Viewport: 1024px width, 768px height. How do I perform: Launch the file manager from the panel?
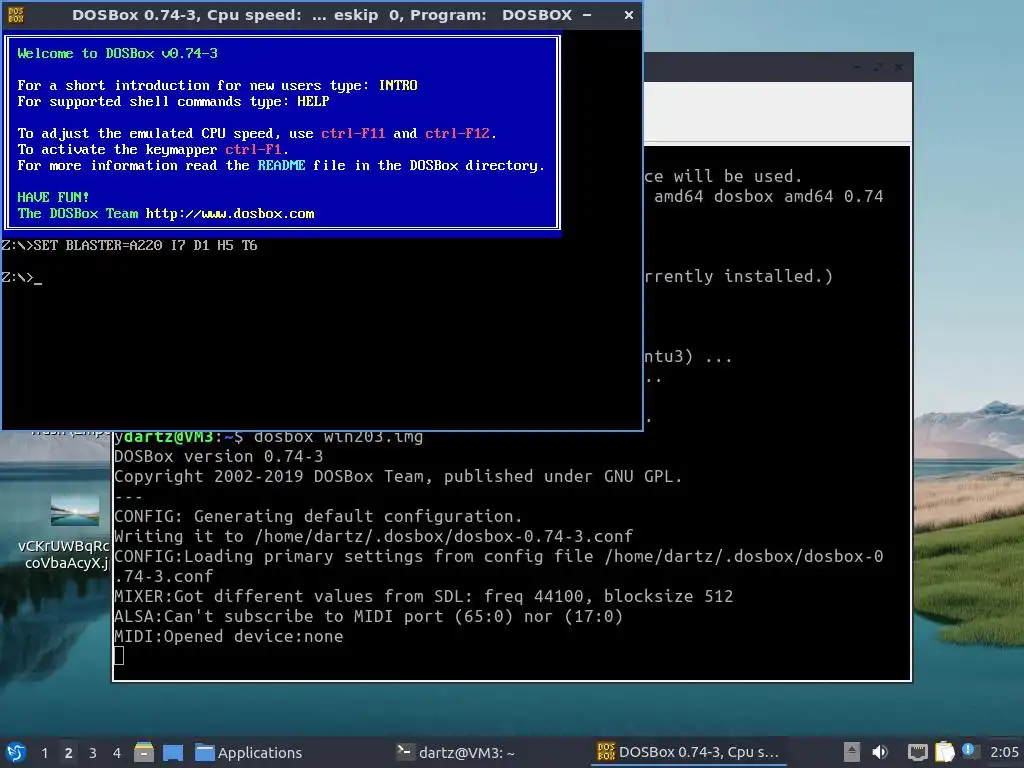click(x=144, y=752)
